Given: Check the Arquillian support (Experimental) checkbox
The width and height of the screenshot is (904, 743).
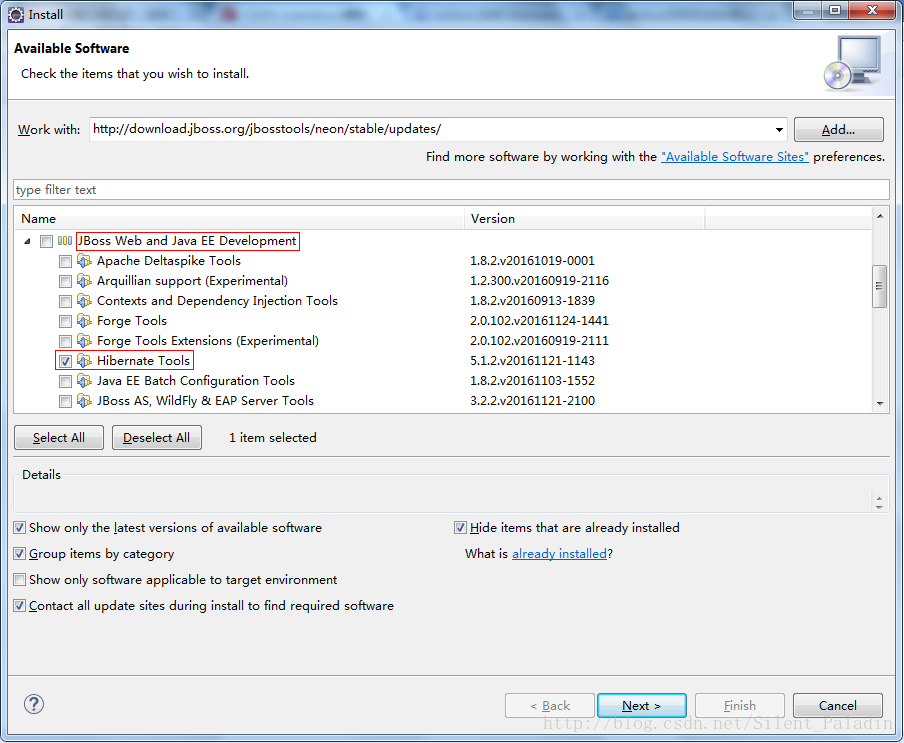Looking at the screenshot, I should 65,281.
